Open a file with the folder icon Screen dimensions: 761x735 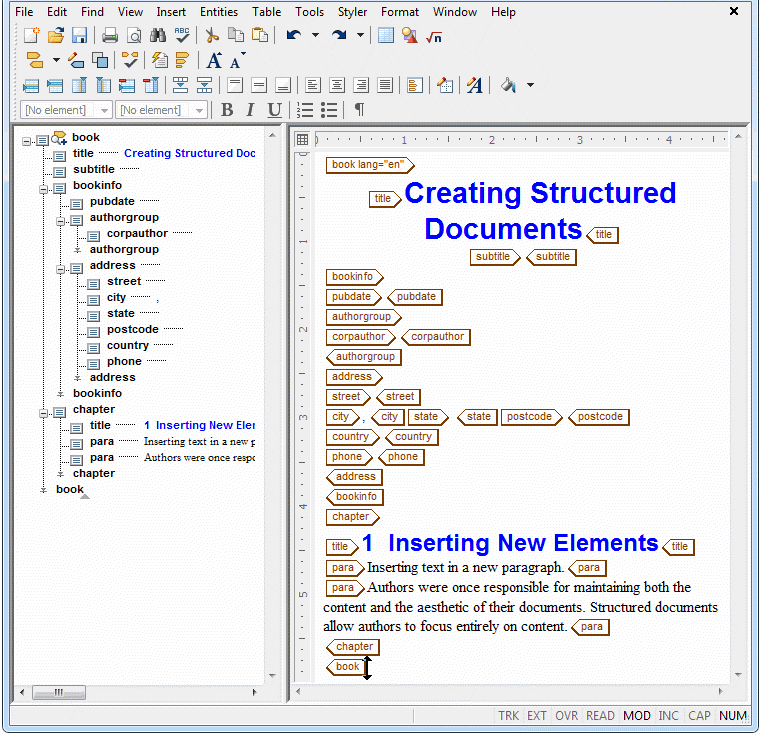[x=56, y=35]
